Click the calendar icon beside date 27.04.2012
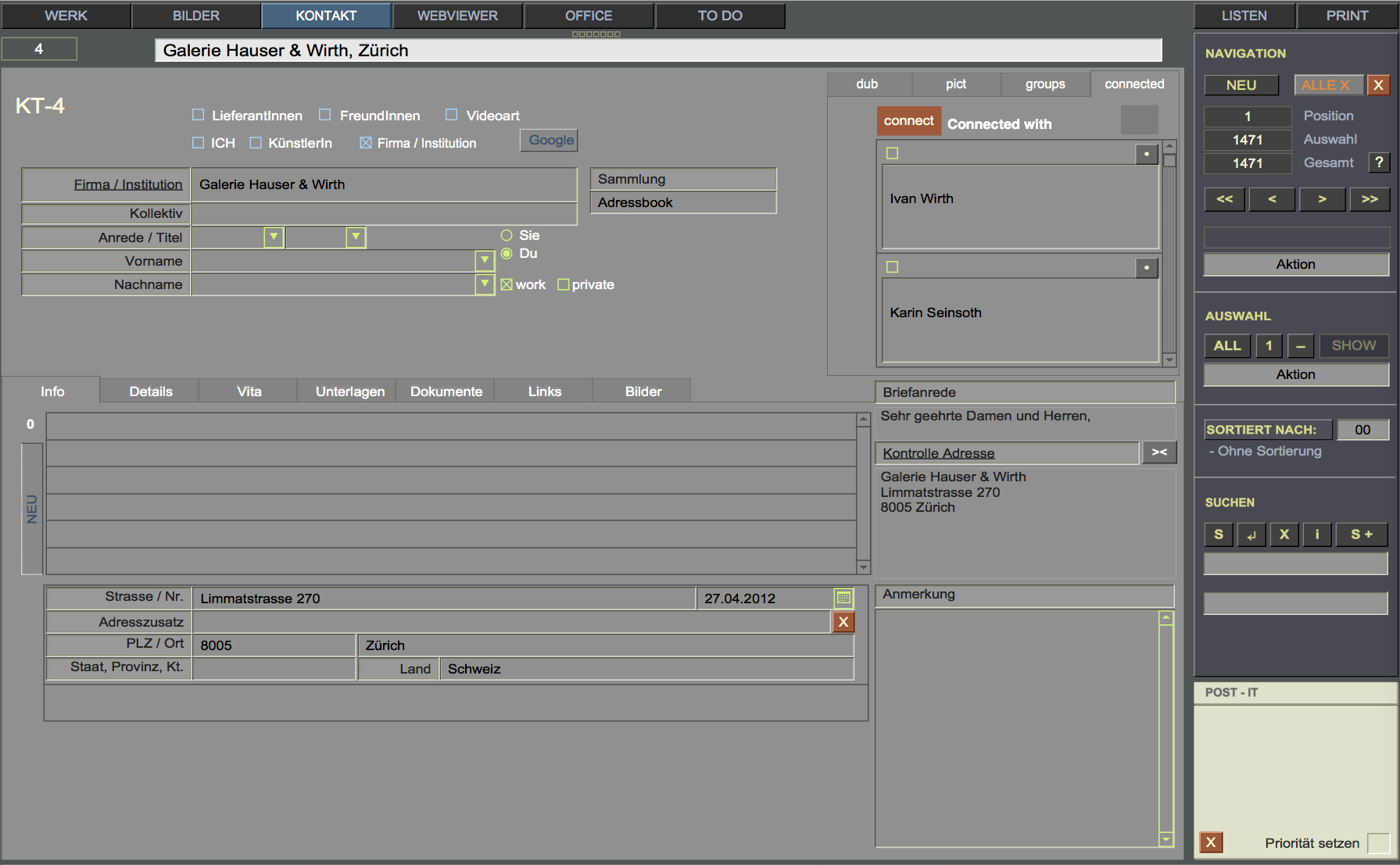1400x865 pixels. click(843, 599)
